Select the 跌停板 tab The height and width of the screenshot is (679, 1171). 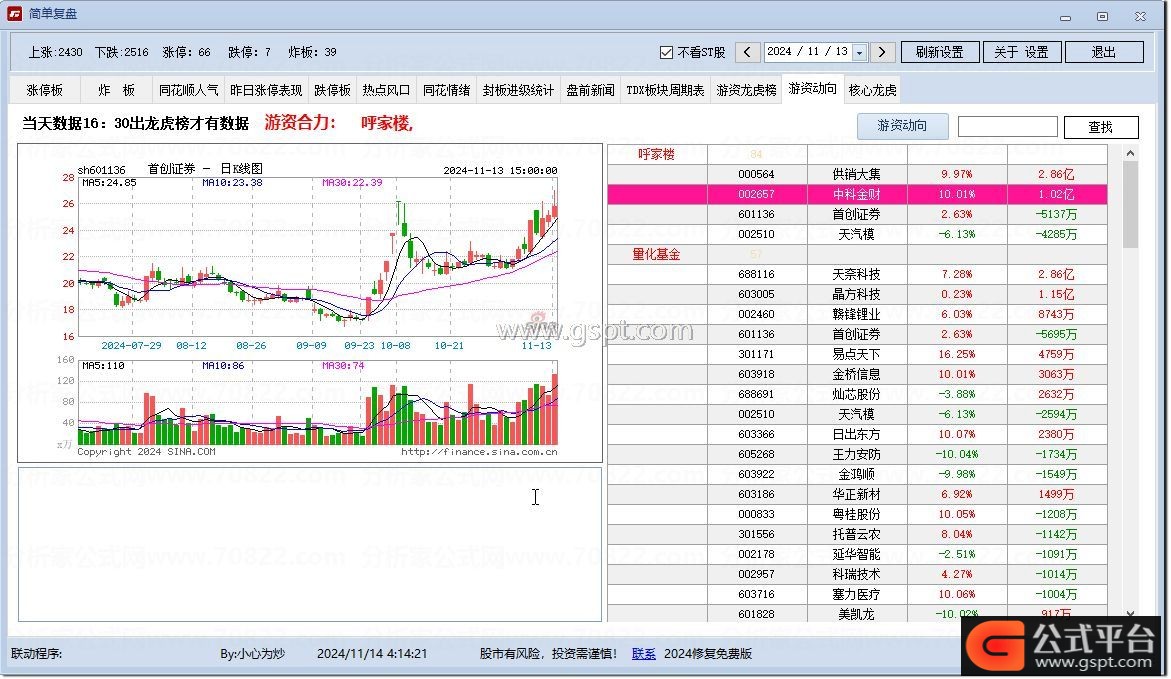click(332, 90)
